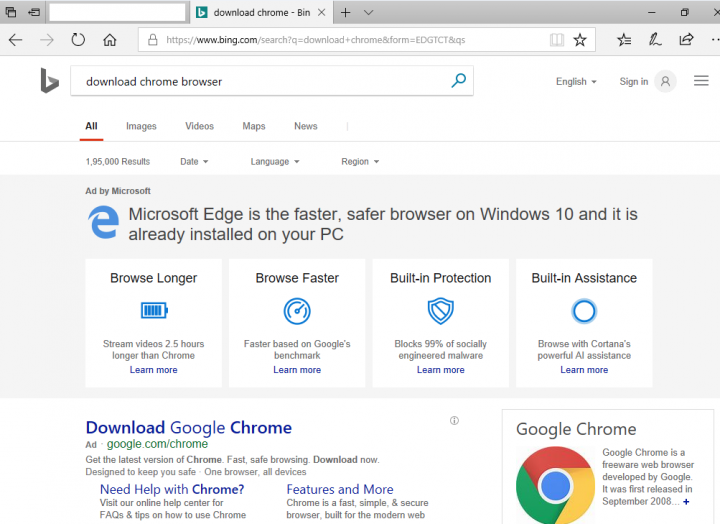This screenshot has width=720, height=524.
Task: Click the tabs you've set aside icon
Action: click(x=11, y=12)
